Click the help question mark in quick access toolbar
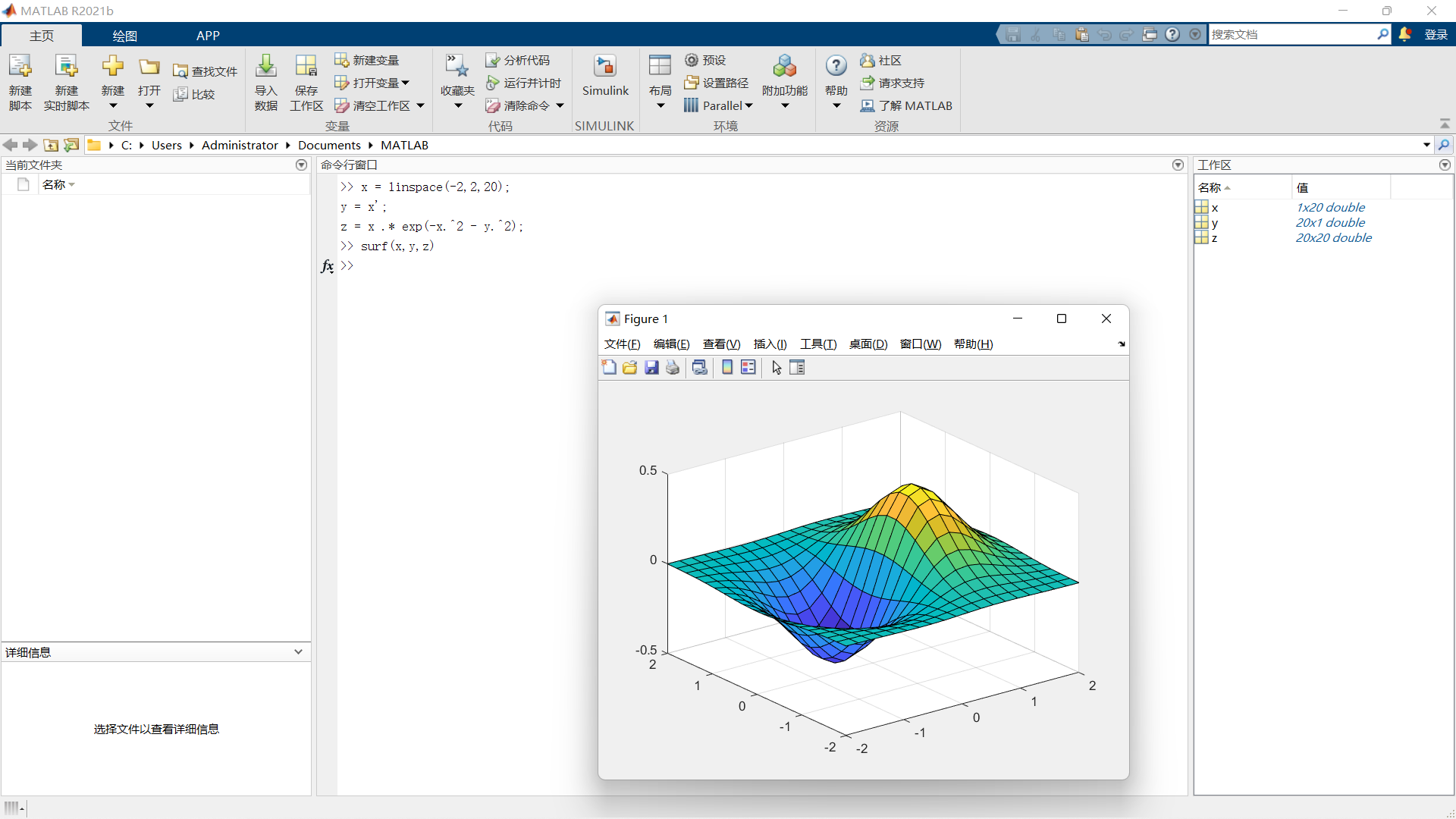The image size is (1456, 819). [x=1173, y=34]
